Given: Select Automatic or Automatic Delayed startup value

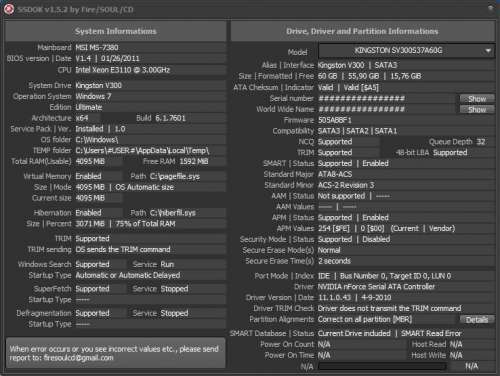Looking at the screenshot, I should pyautogui.click(x=128, y=276).
